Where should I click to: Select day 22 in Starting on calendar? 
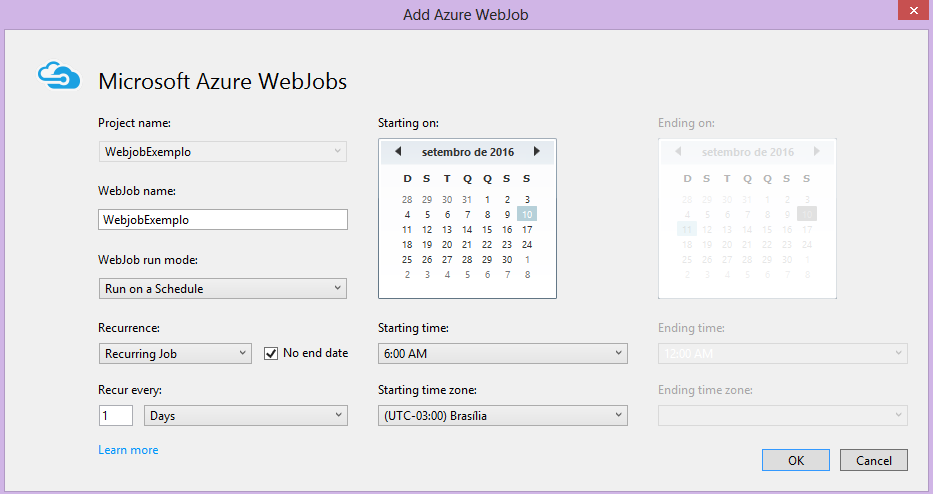pos(487,245)
